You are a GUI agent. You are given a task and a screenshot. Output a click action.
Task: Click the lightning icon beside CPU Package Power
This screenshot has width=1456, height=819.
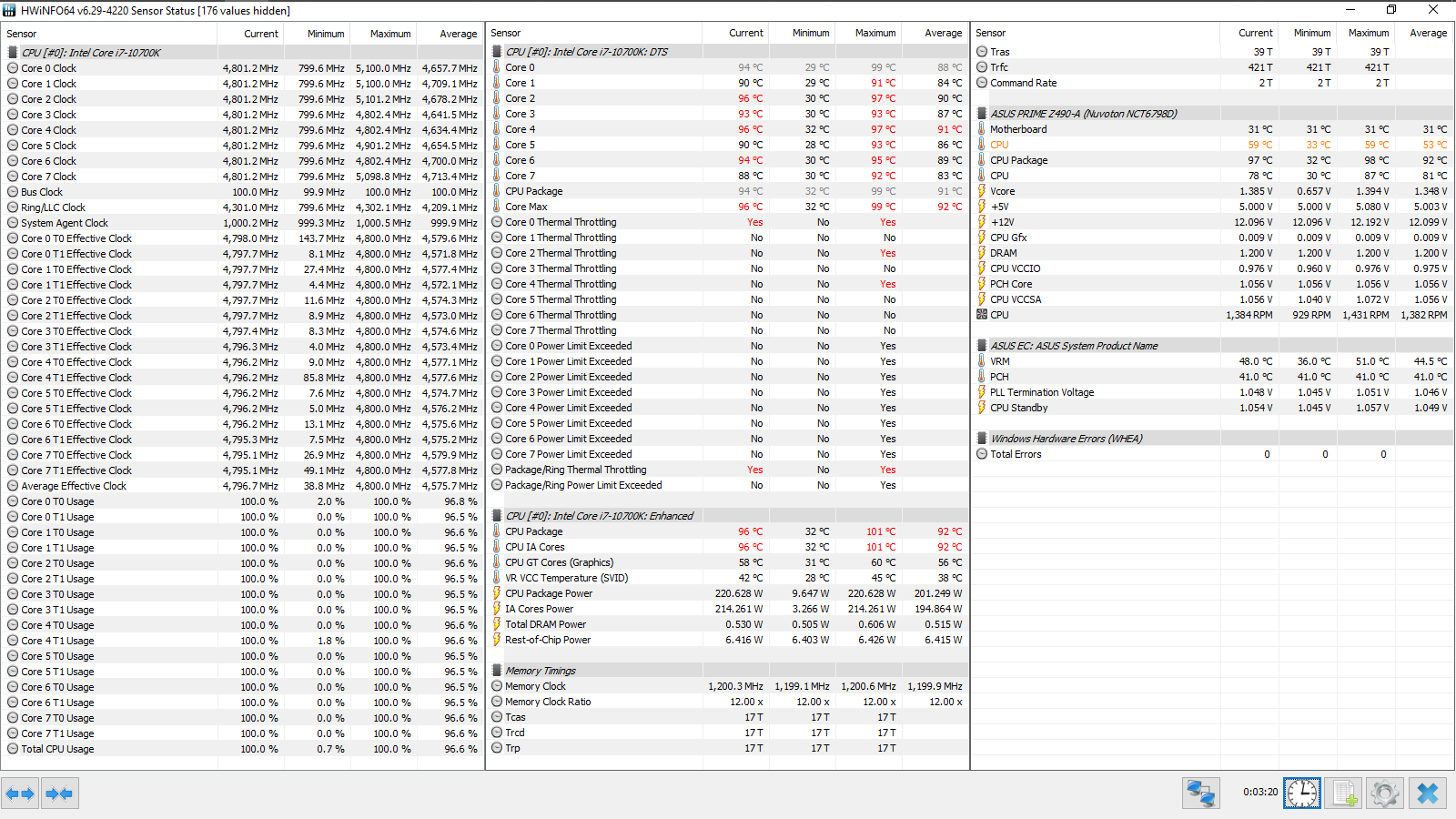[497, 593]
